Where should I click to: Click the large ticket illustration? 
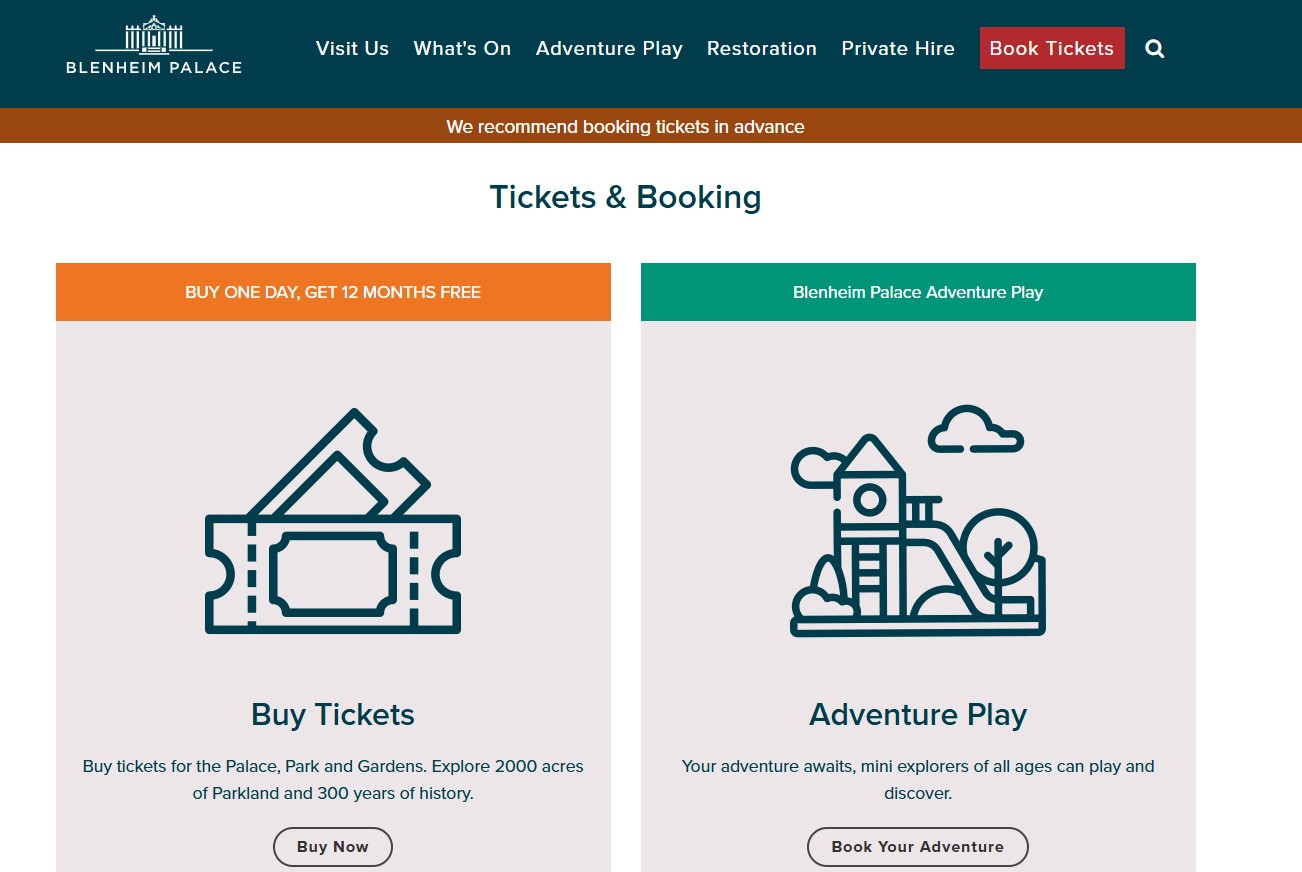333,521
